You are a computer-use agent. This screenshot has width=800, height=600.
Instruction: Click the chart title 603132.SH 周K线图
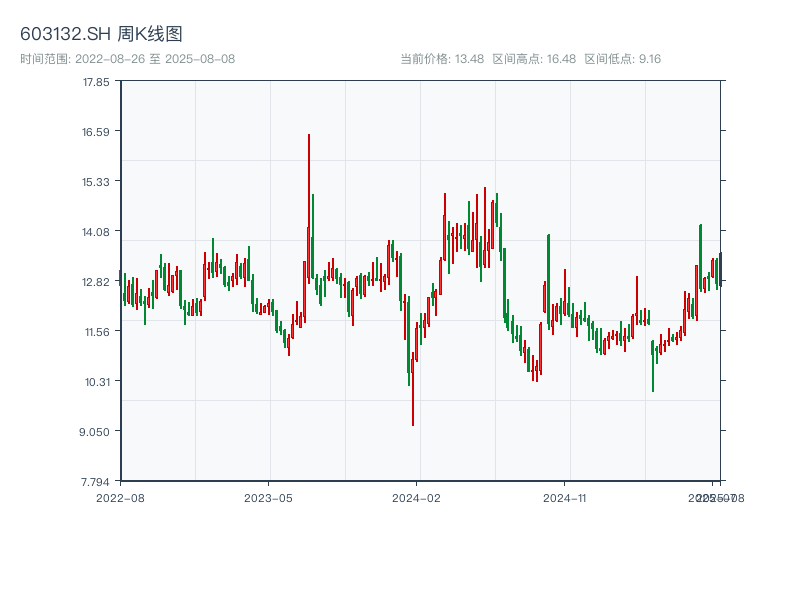(x=101, y=34)
